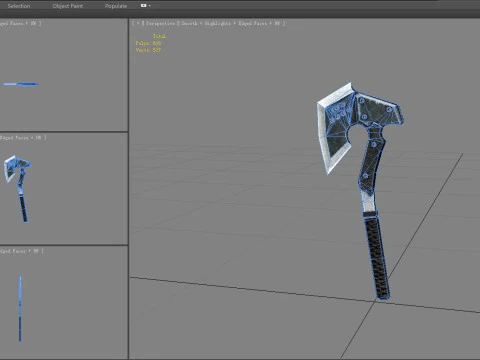The width and height of the screenshot is (480, 360).
Task: Open shading label of the top-left viewport
Action: (20, 23)
